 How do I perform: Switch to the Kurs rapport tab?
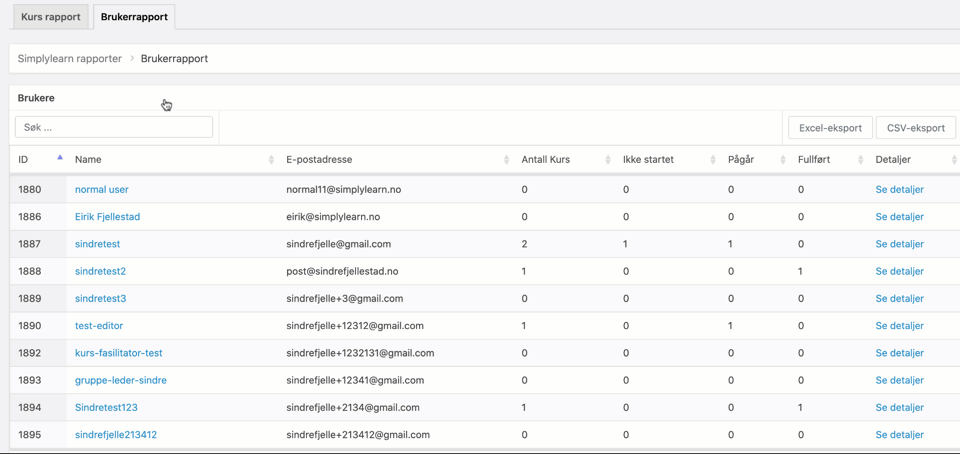pyautogui.click(x=50, y=17)
